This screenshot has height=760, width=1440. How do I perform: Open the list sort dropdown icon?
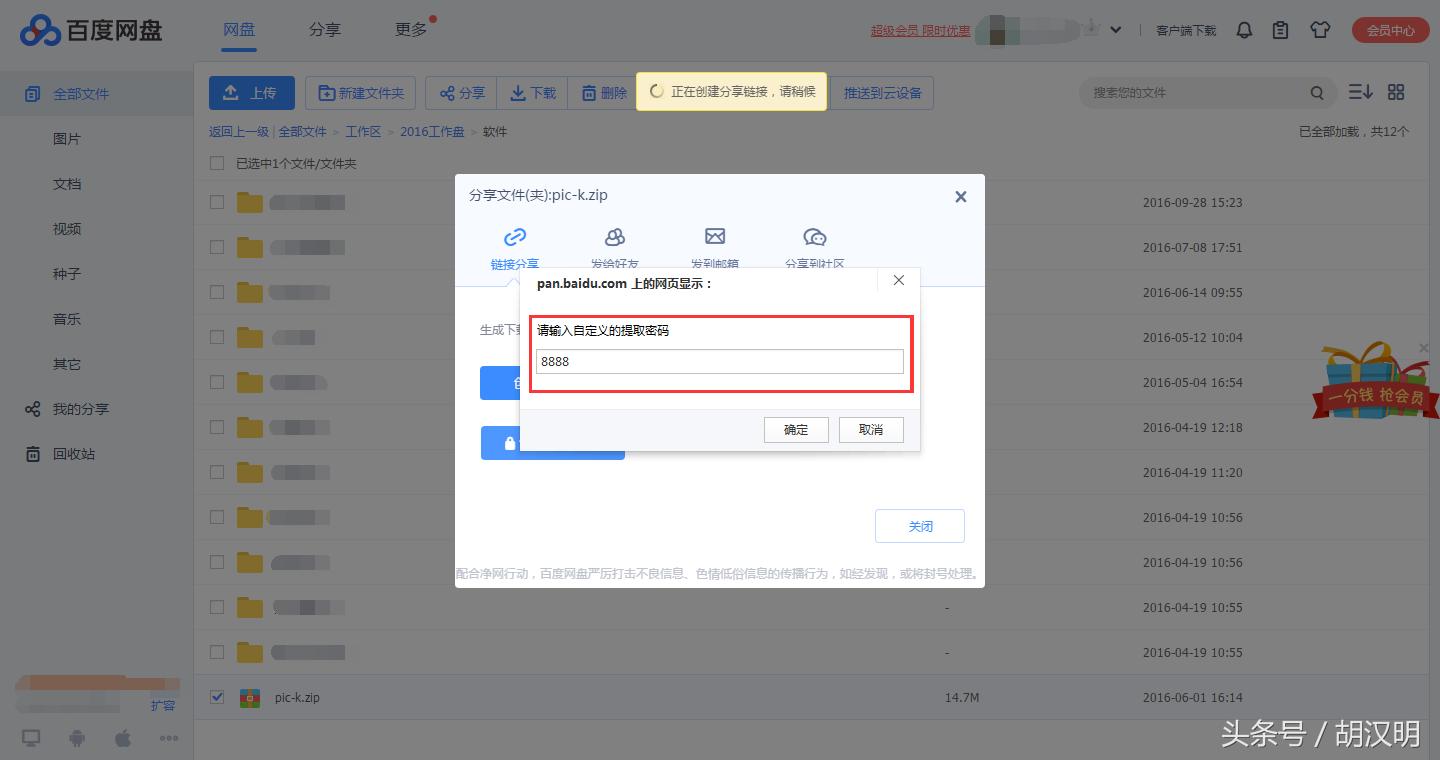point(1360,91)
